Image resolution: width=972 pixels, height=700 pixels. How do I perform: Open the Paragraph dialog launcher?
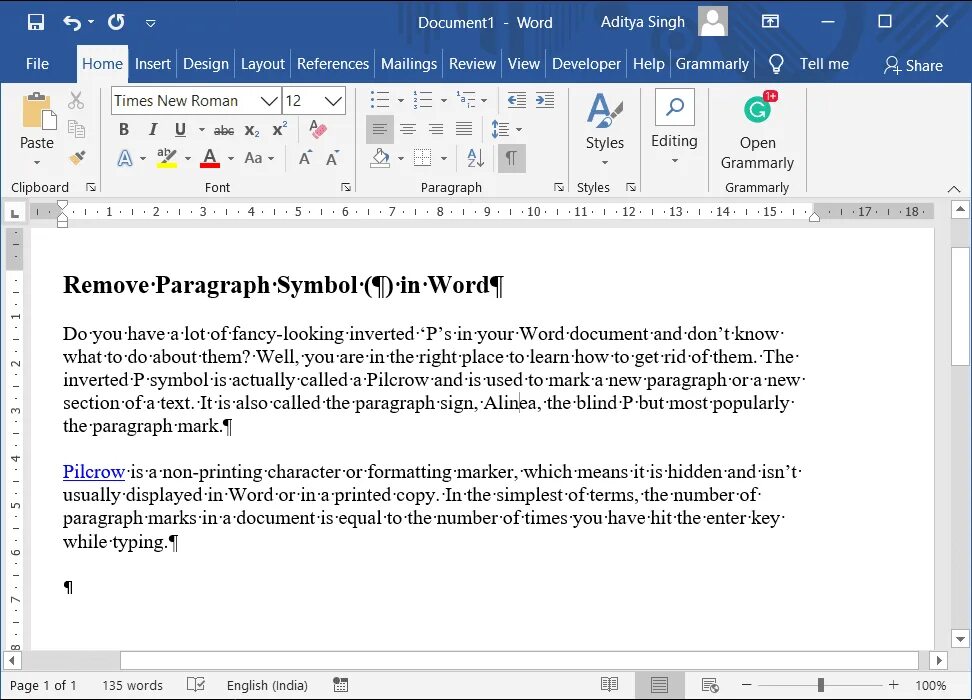[x=559, y=187]
